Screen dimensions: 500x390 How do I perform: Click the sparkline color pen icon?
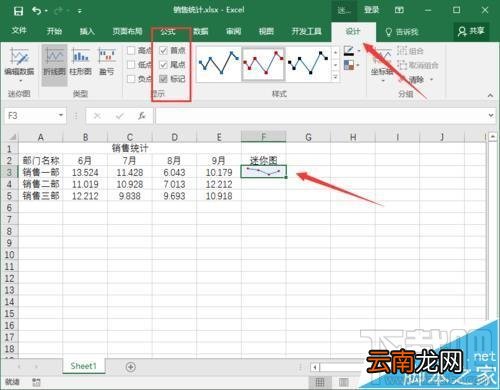point(349,51)
